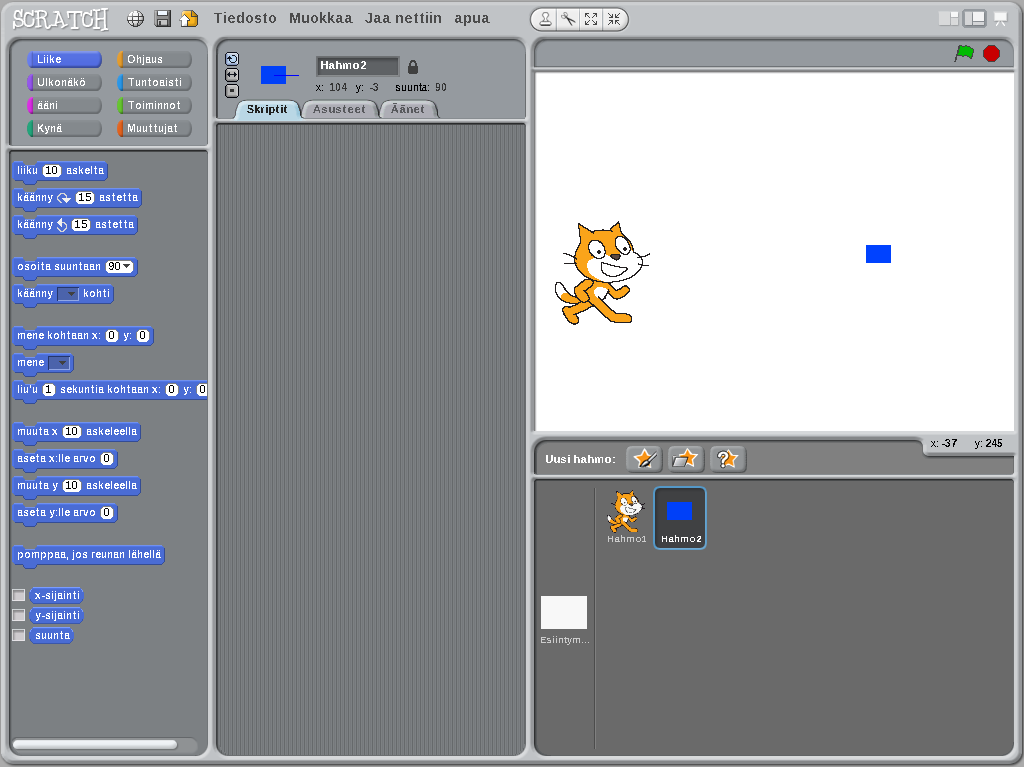This screenshot has height=767, width=1024.
Task: Open the Jaa nettiin menu
Action: pos(403,18)
